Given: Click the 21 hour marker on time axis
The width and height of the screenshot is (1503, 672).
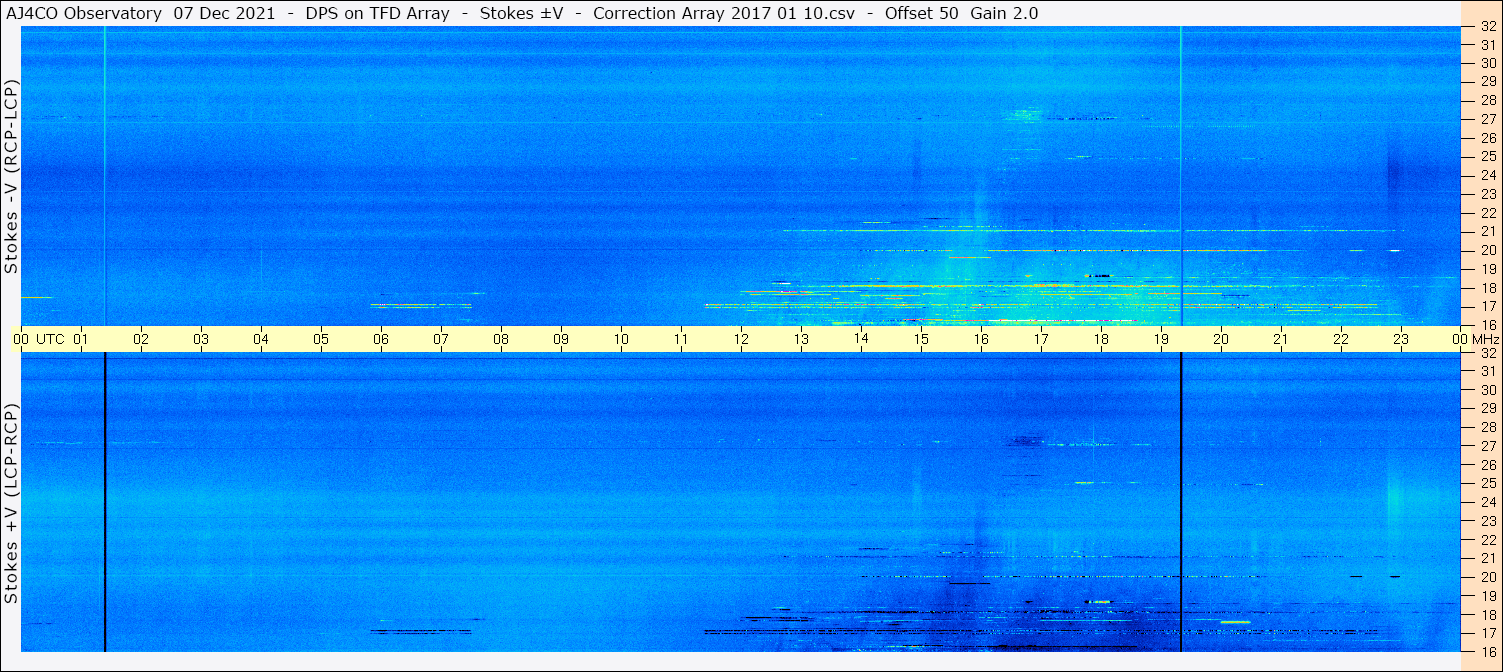Looking at the screenshot, I should [1281, 339].
